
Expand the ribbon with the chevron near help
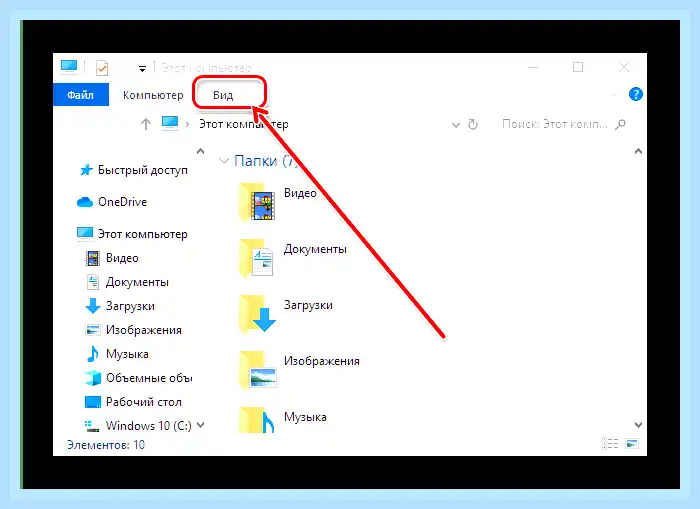614,95
